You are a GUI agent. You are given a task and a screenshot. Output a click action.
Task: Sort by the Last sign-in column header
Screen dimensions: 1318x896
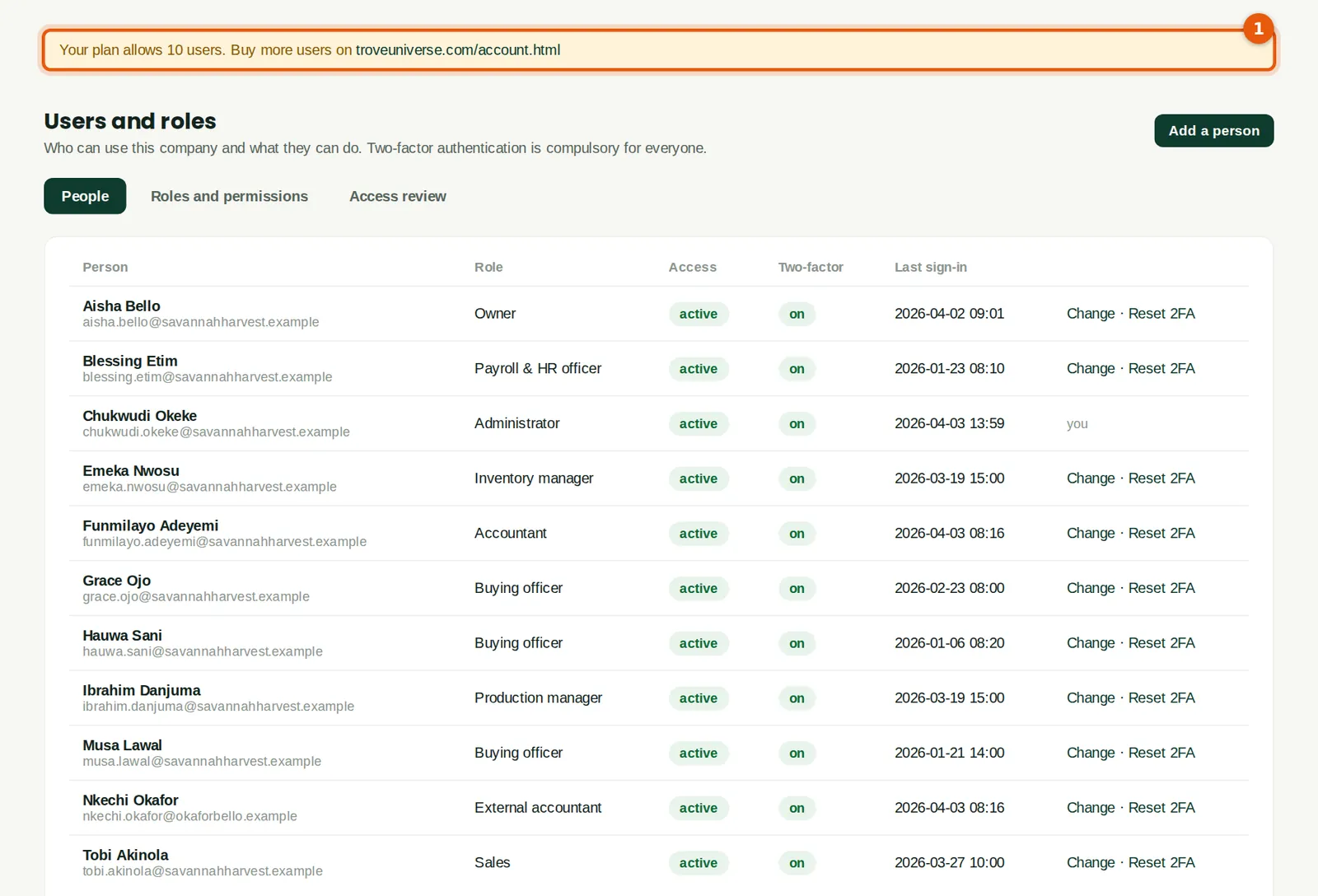tap(931, 268)
